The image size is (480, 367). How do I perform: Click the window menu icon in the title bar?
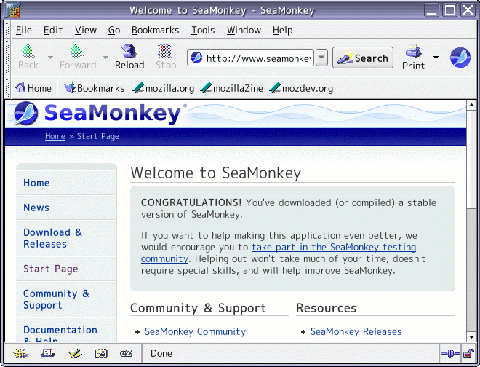[12, 10]
